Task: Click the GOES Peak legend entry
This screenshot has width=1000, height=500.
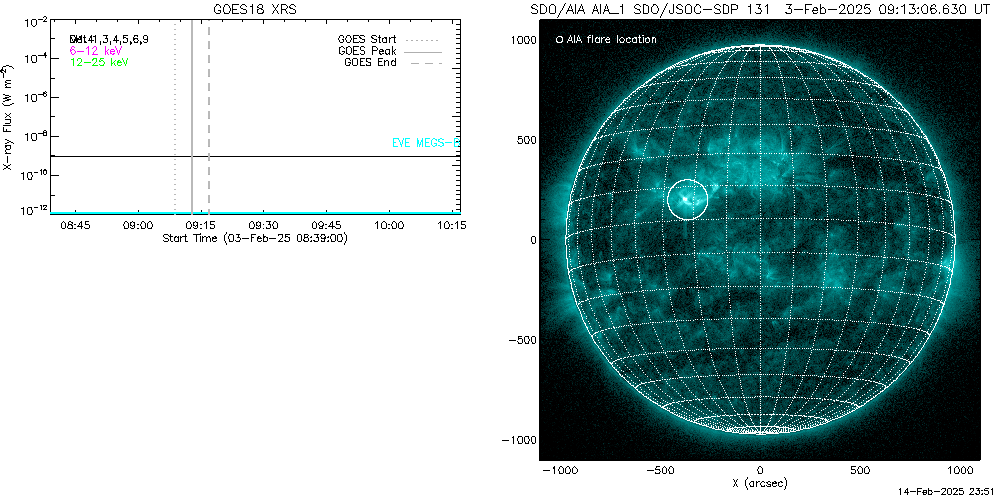Action: pos(390,50)
